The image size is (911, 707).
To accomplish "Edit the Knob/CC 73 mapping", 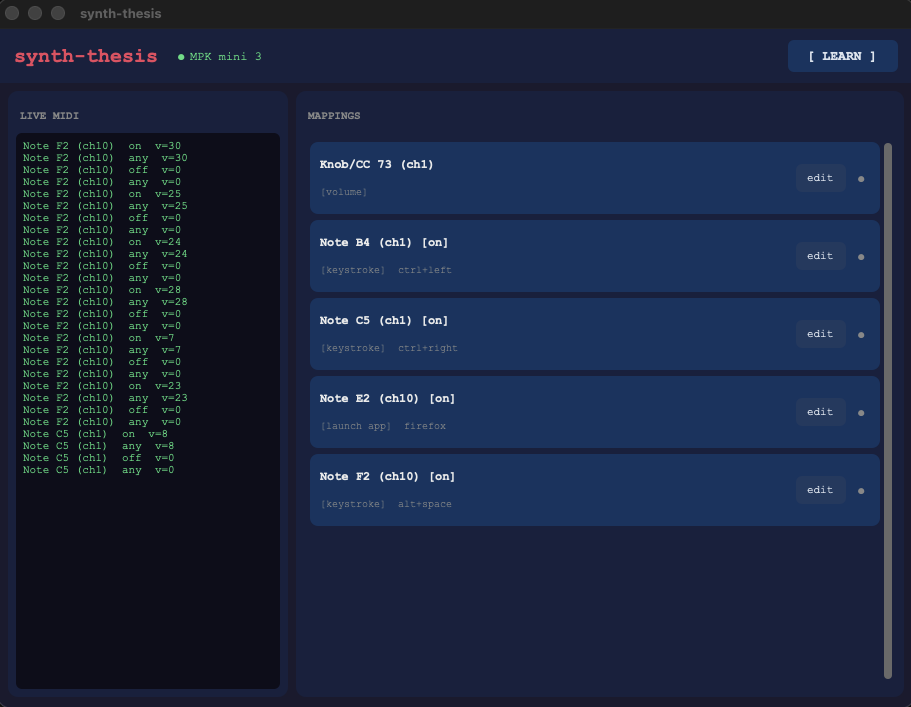I will point(820,178).
